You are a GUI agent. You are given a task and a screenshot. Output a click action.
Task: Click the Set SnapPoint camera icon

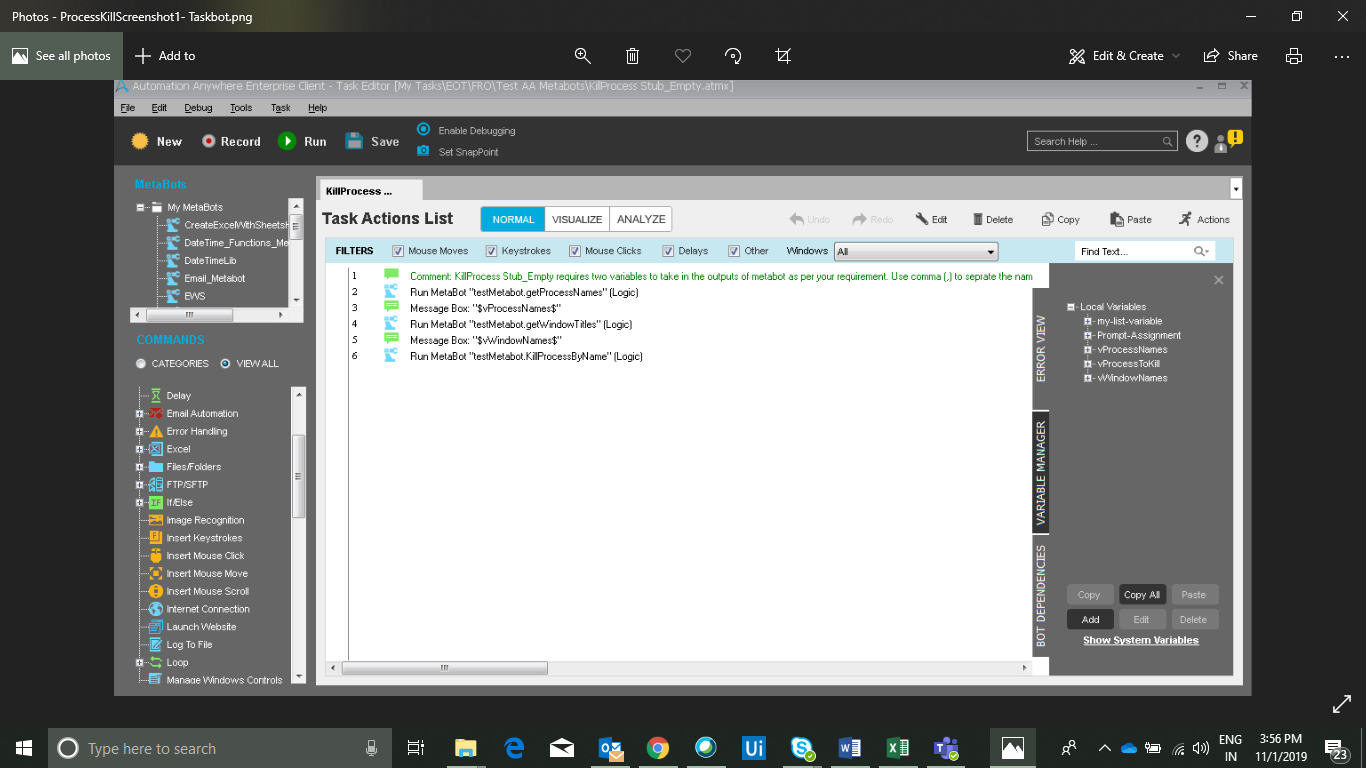[423, 151]
